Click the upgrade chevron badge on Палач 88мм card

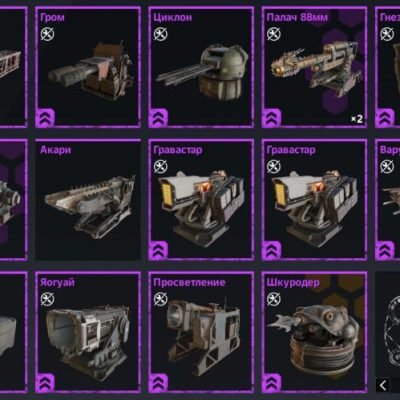(x=272, y=118)
